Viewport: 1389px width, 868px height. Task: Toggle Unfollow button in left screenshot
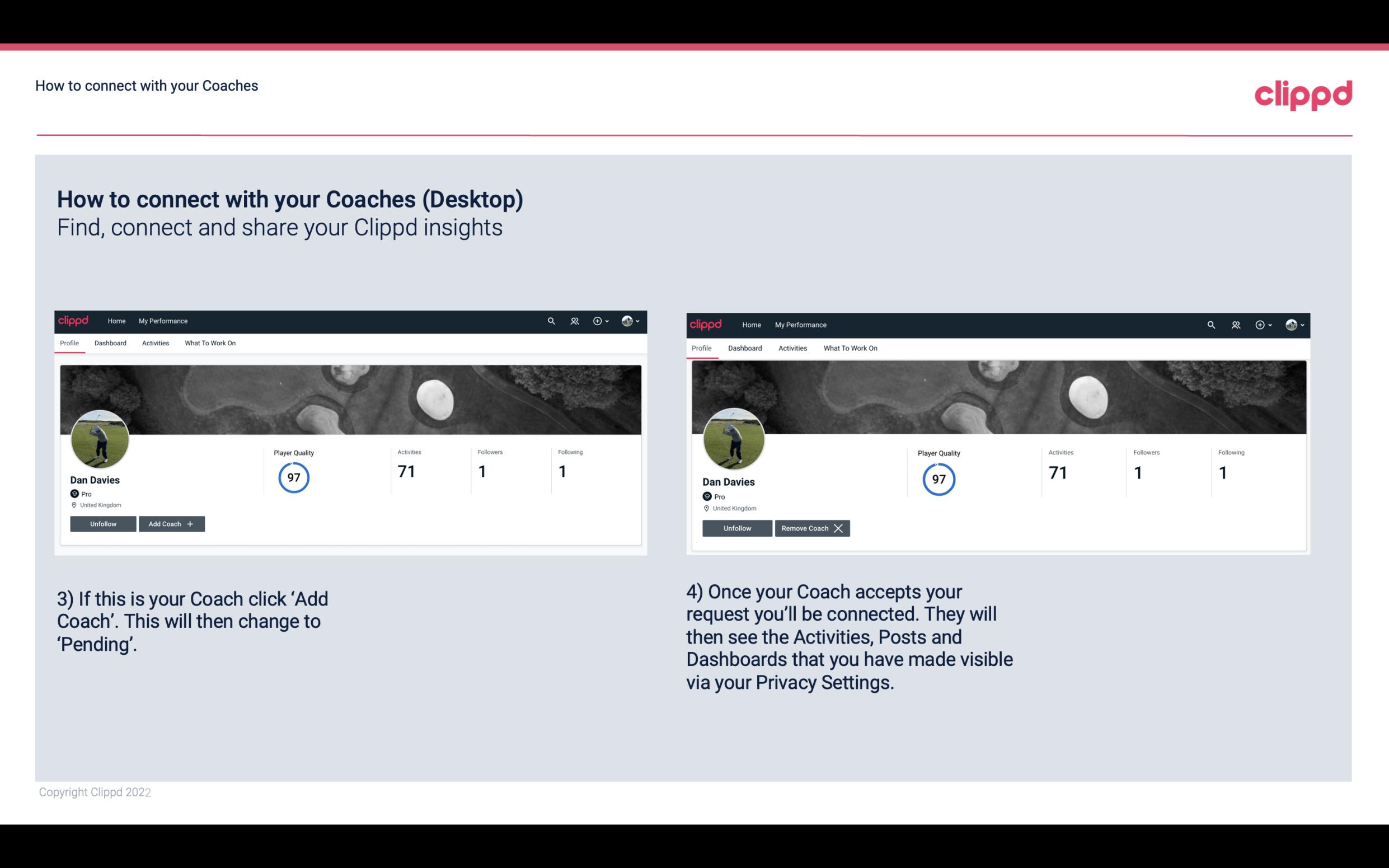(x=103, y=523)
